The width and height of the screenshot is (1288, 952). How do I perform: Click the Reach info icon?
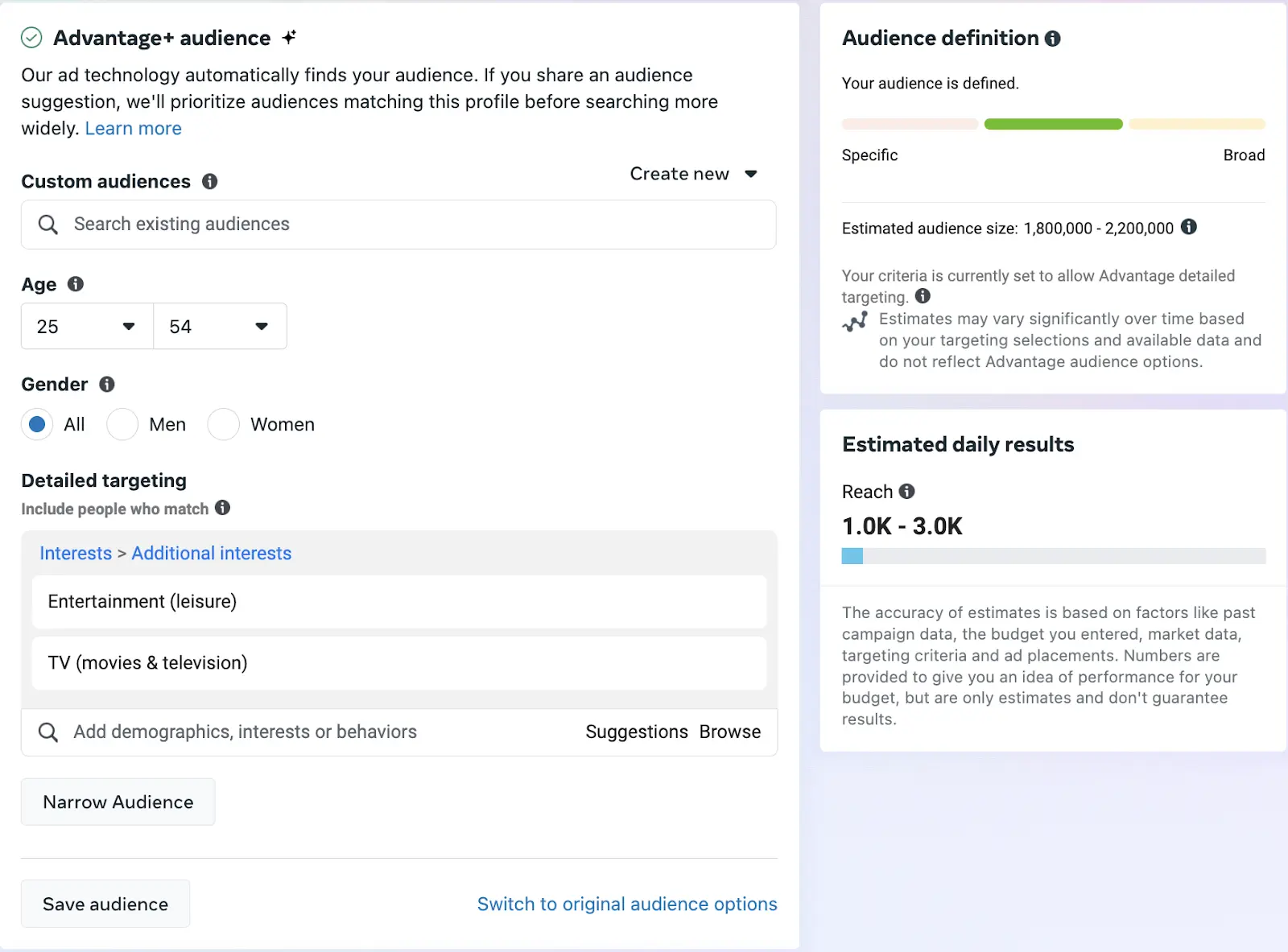907,491
